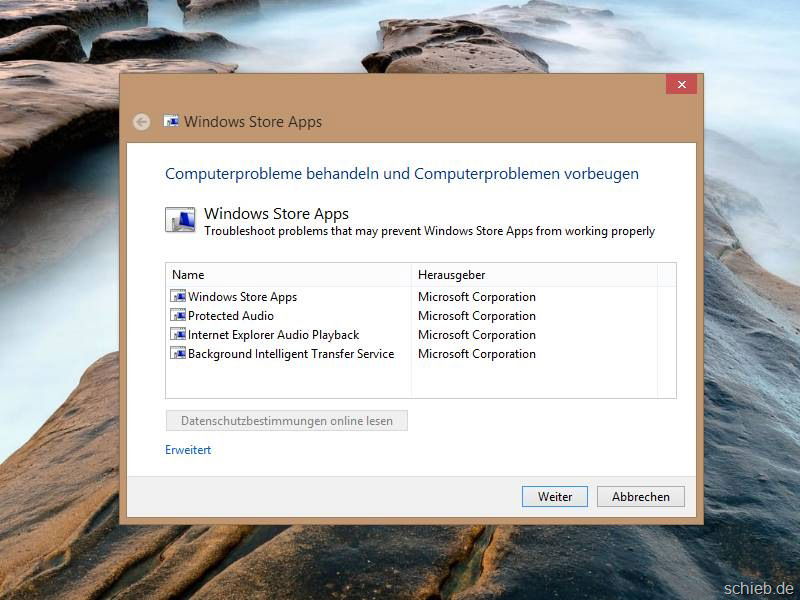The image size is (800, 600).
Task: Click Datenschutzbestimmungen online lesen button
Action: tap(287, 421)
